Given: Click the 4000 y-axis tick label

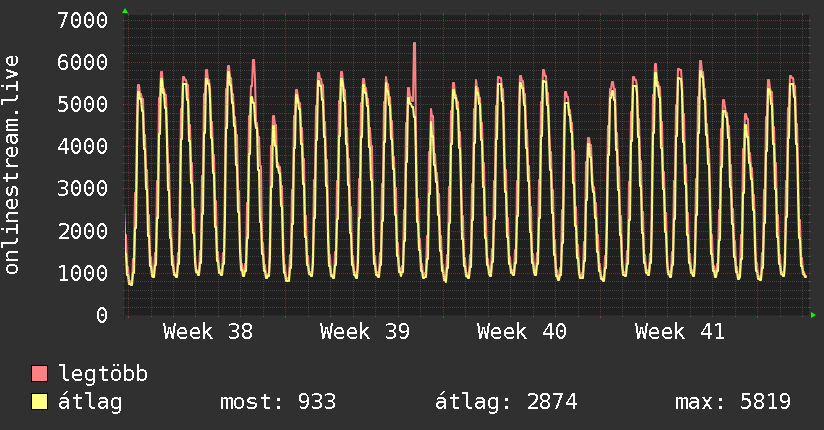Looking at the screenshot, I should click(83, 147).
